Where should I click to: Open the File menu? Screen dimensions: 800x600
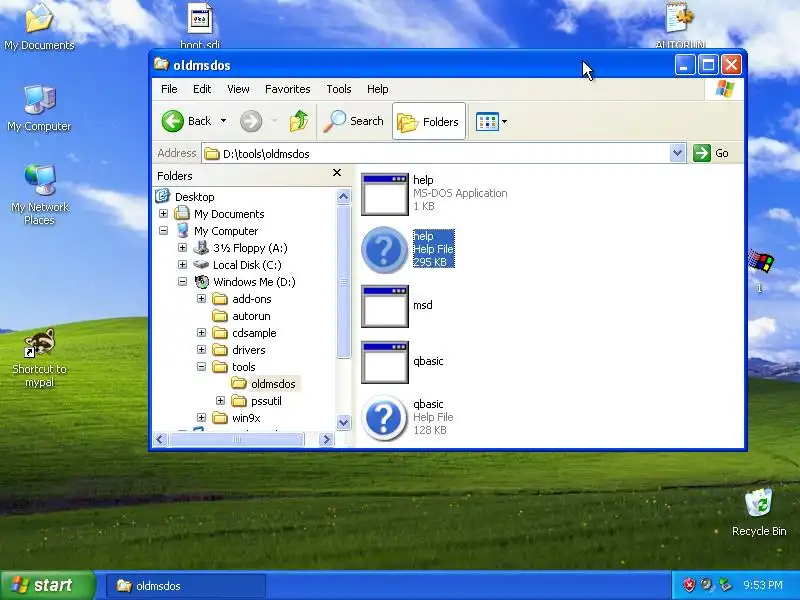[x=169, y=89]
